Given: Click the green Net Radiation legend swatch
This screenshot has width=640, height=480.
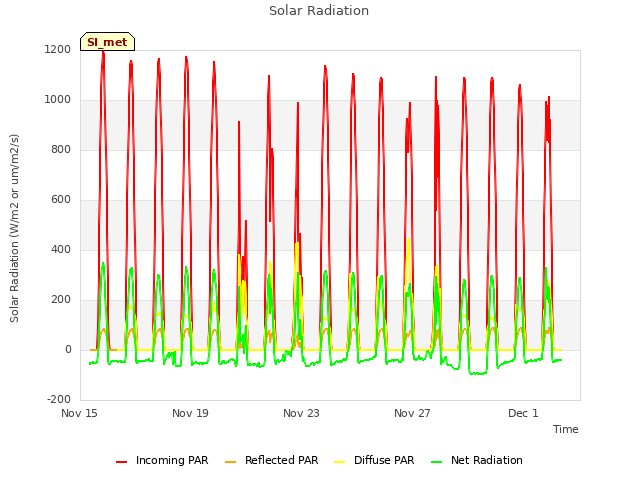Looking at the screenshot, I should [436, 462].
